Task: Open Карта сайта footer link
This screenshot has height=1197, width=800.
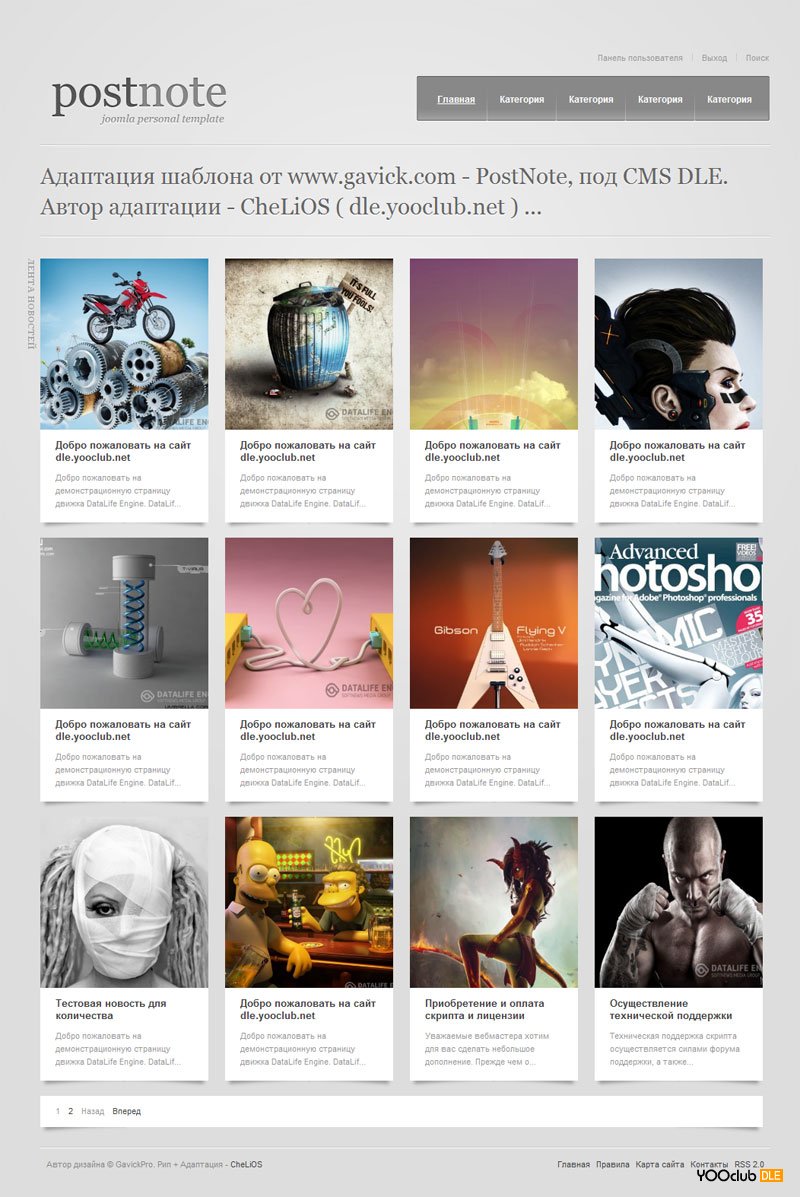Action: (x=660, y=1164)
